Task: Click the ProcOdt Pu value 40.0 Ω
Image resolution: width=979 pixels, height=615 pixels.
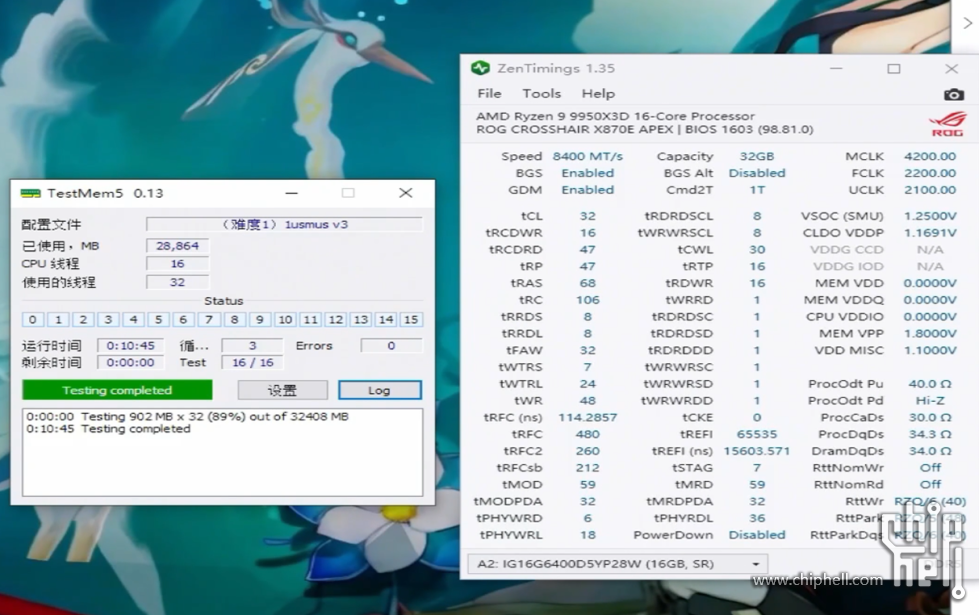Action: click(x=930, y=384)
